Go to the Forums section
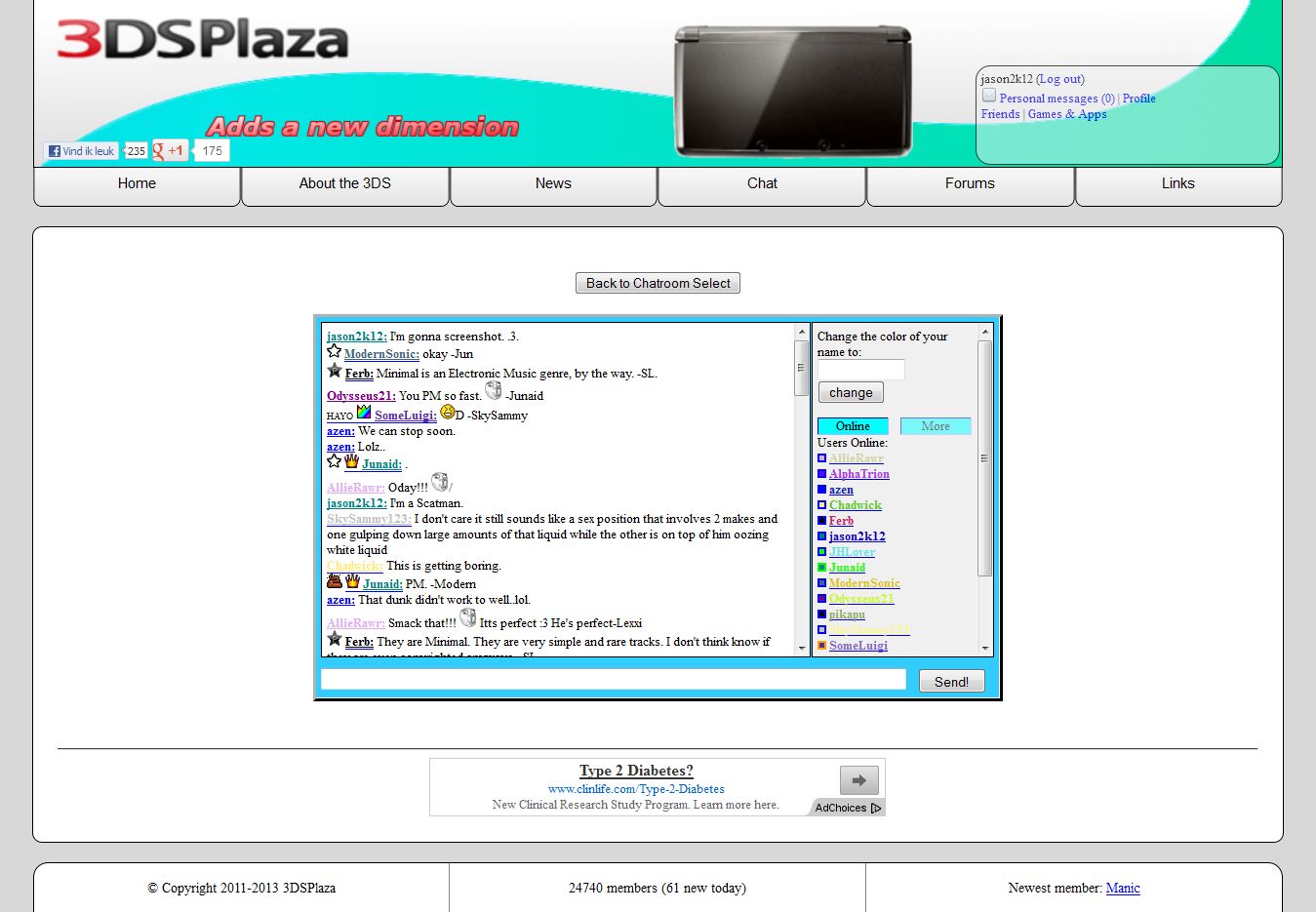 click(x=970, y=186)
